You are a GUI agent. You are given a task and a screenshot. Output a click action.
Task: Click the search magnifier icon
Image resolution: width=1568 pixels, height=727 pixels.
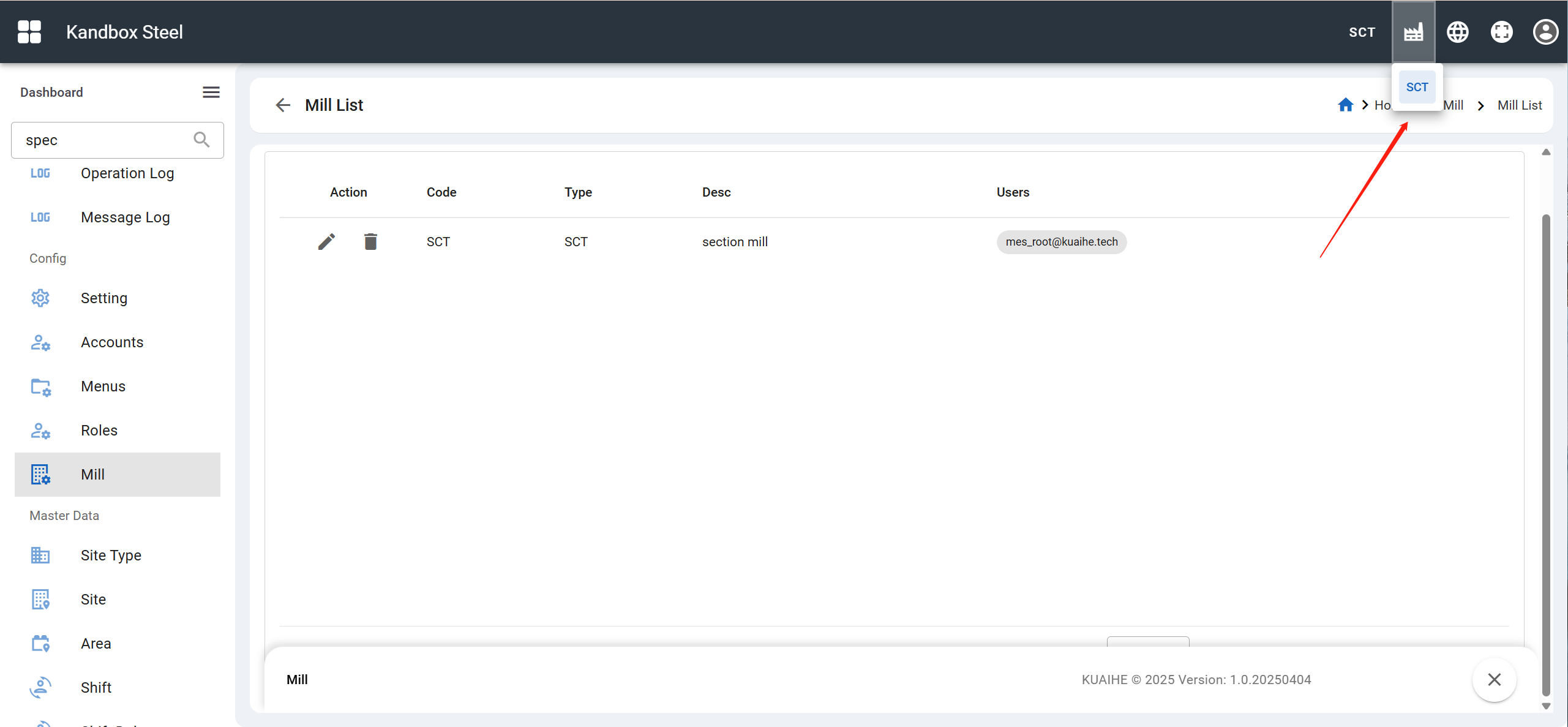tap(201, 140)
